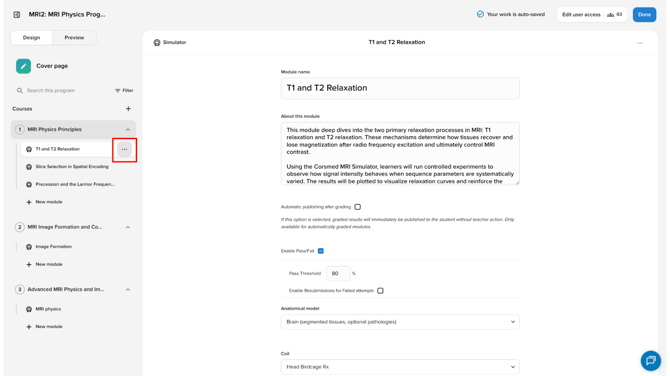Click the Done button

[x=644, y=15]
